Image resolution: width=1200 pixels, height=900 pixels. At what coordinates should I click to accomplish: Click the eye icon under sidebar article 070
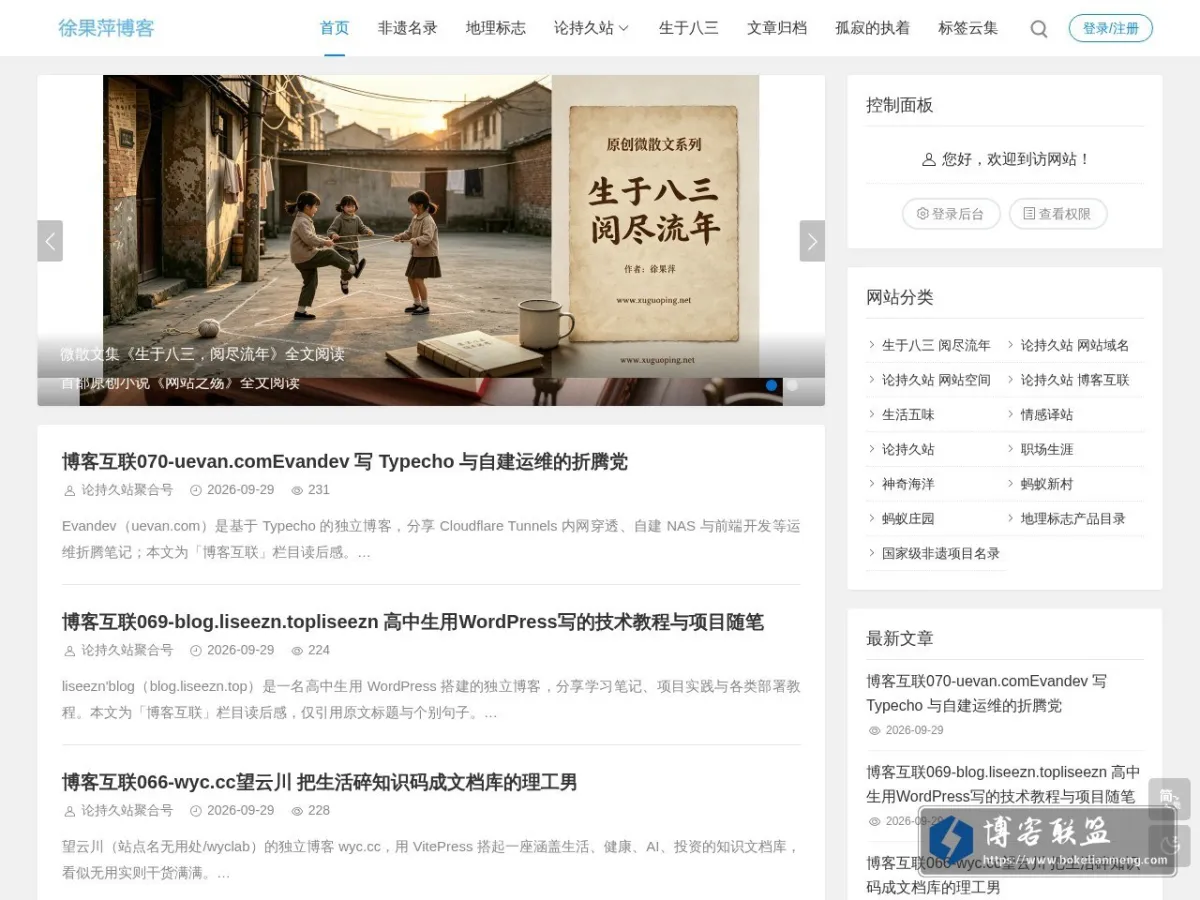(x=875, y=731)
